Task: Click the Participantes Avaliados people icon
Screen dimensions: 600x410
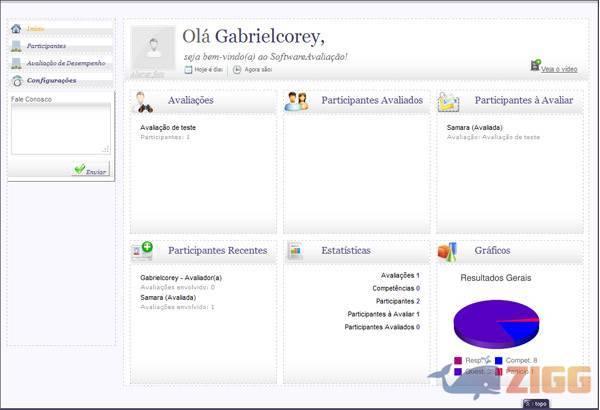Action: 297,102
